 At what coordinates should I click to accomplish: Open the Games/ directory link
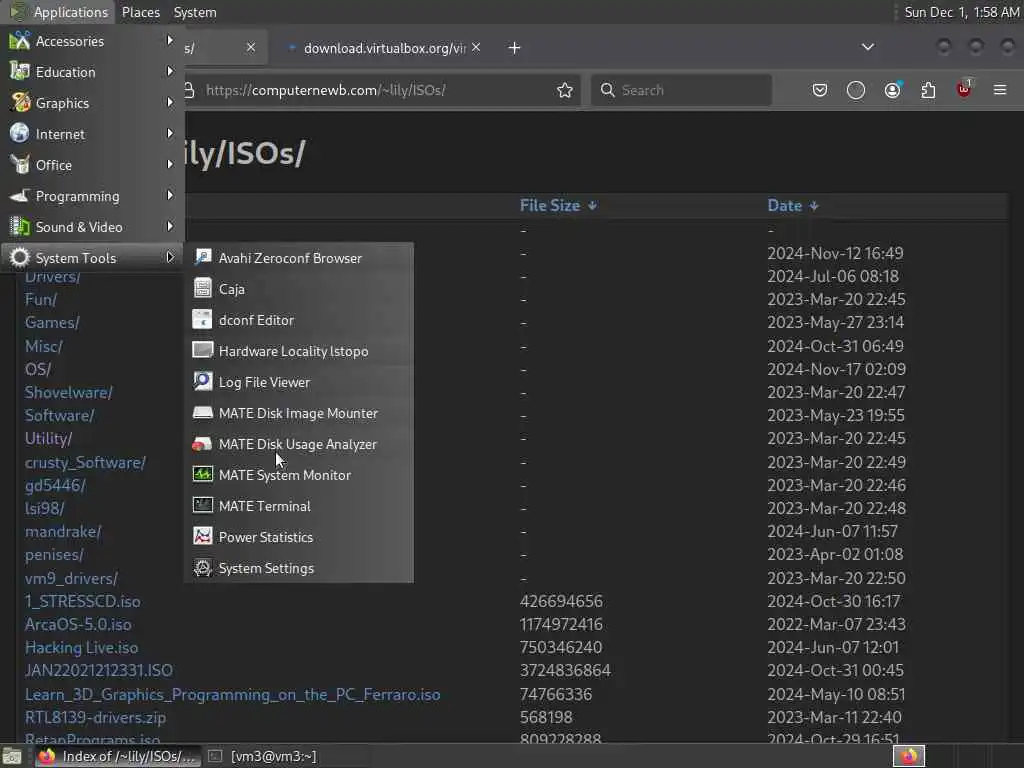[x=52, y=323]
